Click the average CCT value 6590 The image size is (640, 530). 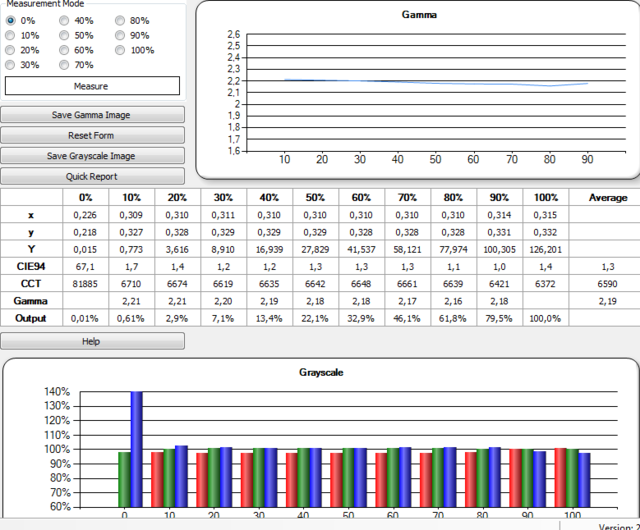click(607, 284)
